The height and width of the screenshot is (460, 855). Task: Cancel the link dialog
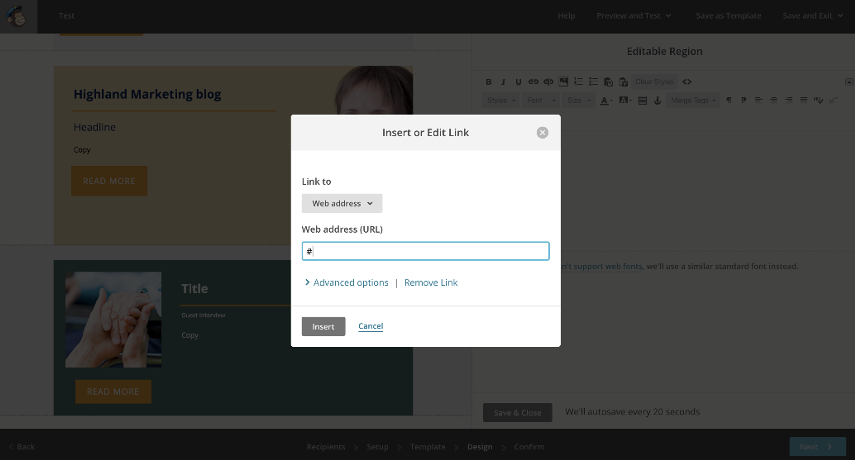pos(370,326)
